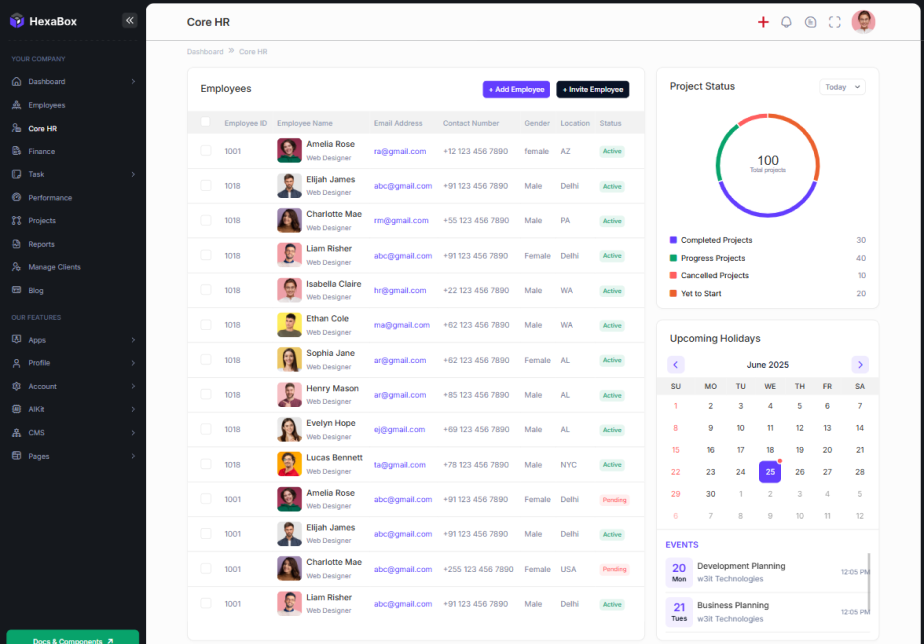The height and width of the screenshot is (644, 924).
Task: Open Finance in the sidebar
Action: coord(42,151)
